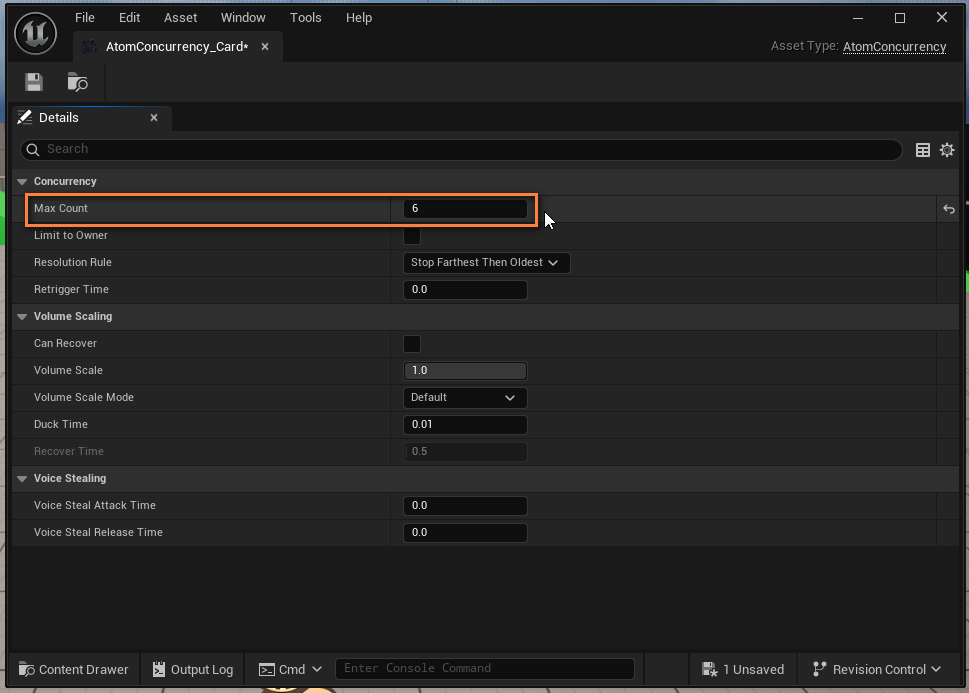This screenshot has width=969, height=693.
Task: Open Details settings gear icon
Action: coord(947,150)
